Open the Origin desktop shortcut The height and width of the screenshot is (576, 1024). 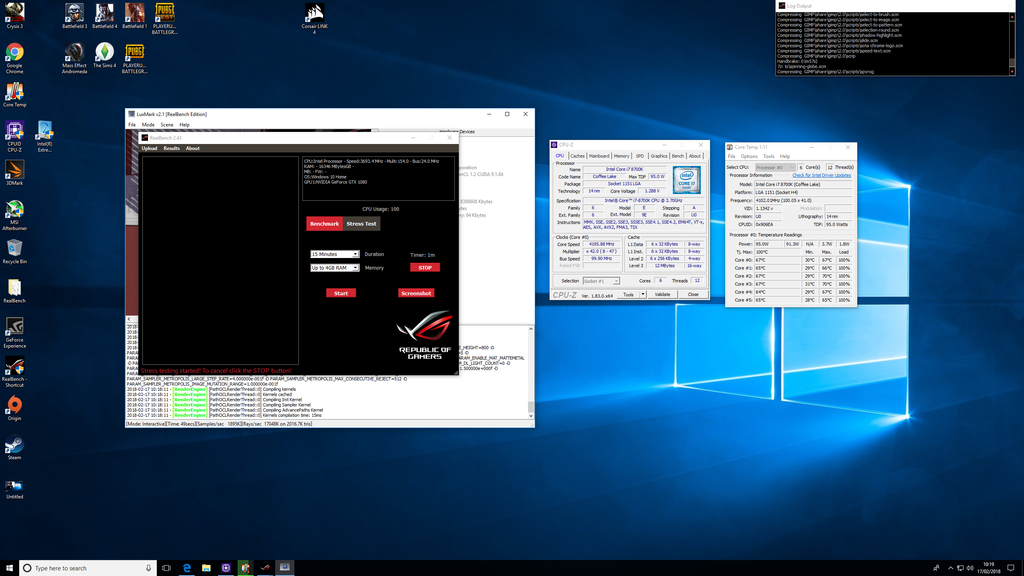14,406
